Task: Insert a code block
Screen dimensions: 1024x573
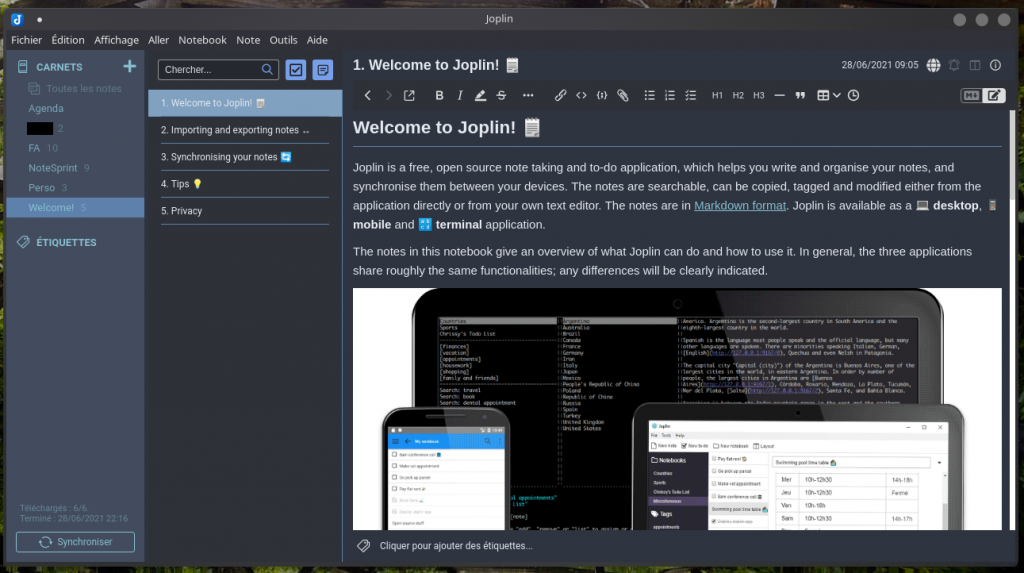Action: [x=602, y=95]
